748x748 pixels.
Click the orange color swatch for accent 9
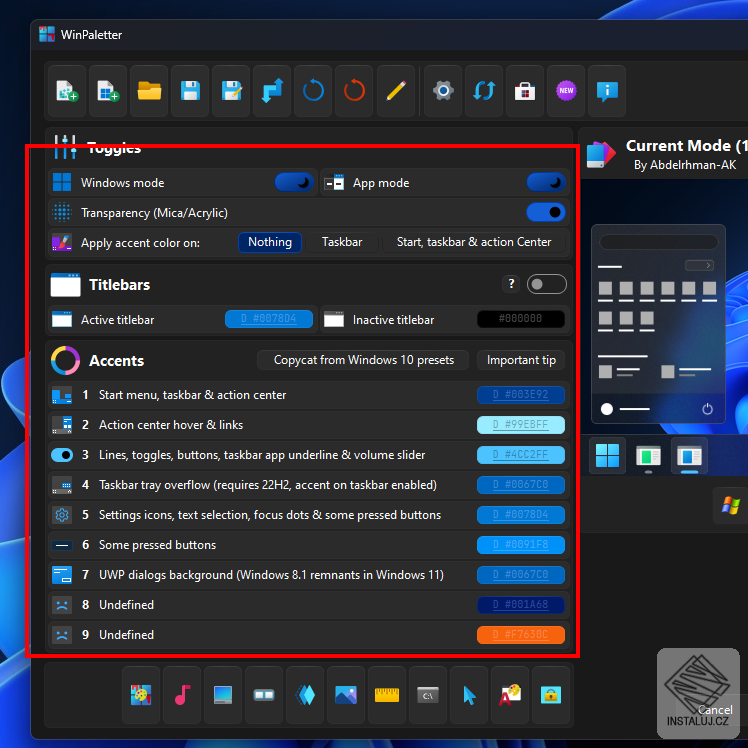click(x=521, y=635)
